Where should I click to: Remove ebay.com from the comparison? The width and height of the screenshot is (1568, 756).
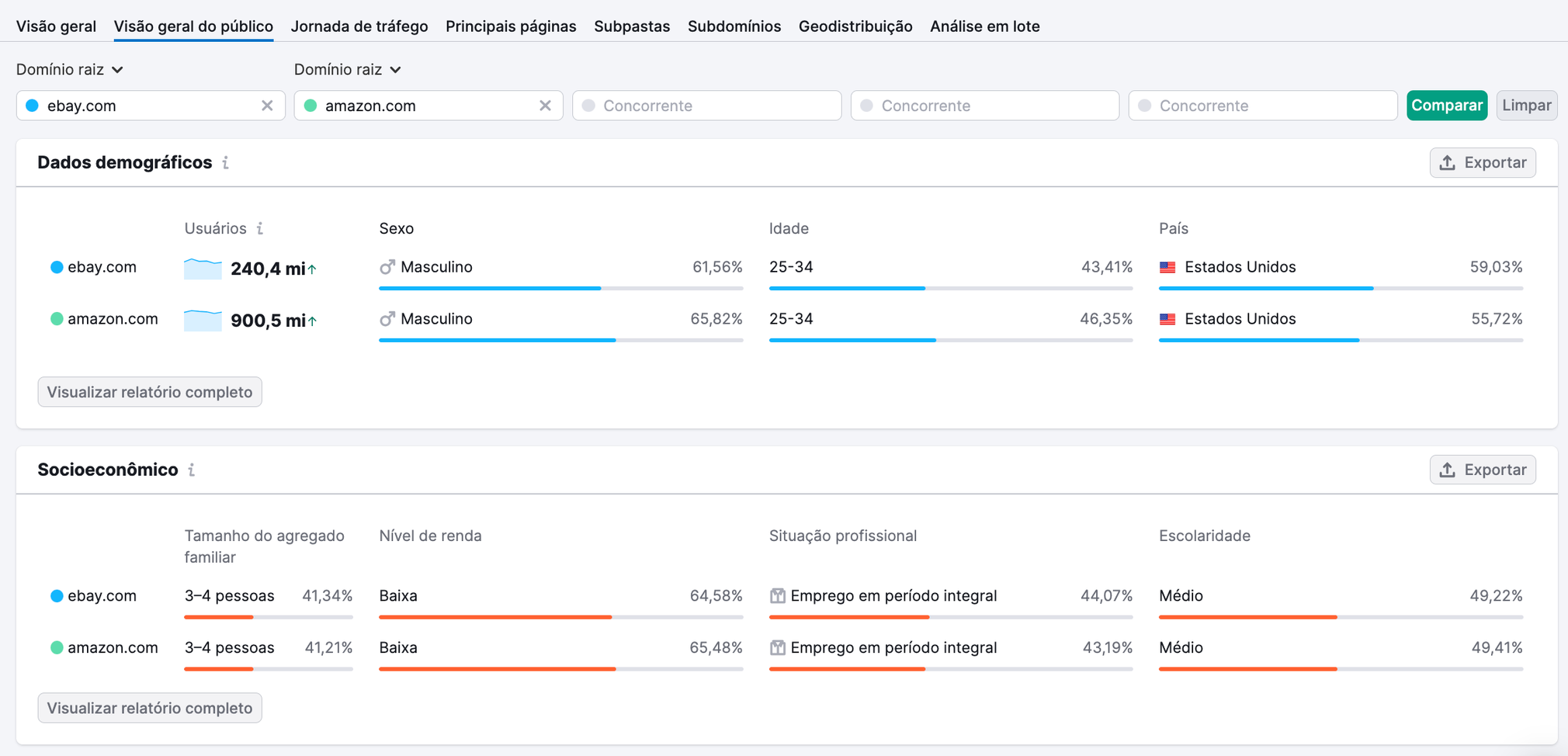267,106
